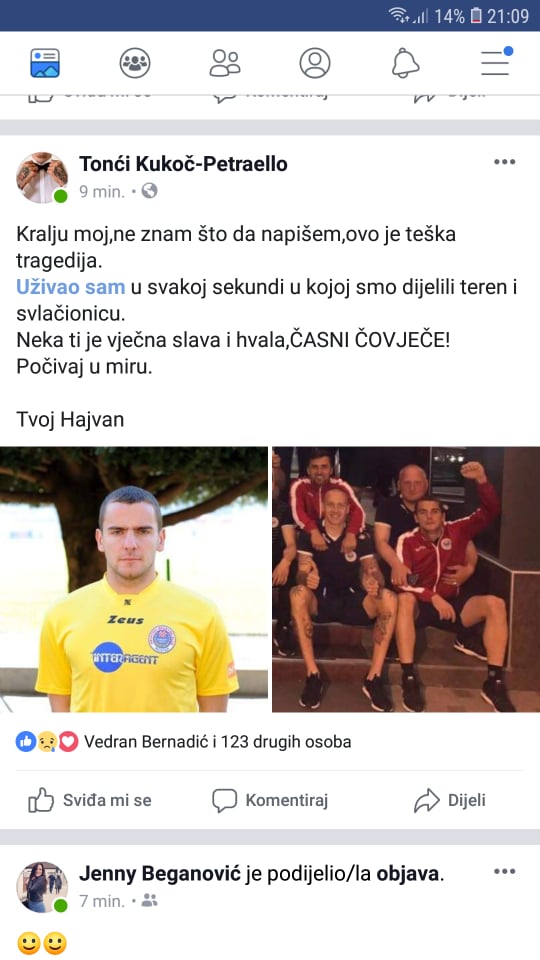Viewport: 540px width, 960px height.
Task: Like the post with Sviđa mi se
Action: click(x=90, y=800)
